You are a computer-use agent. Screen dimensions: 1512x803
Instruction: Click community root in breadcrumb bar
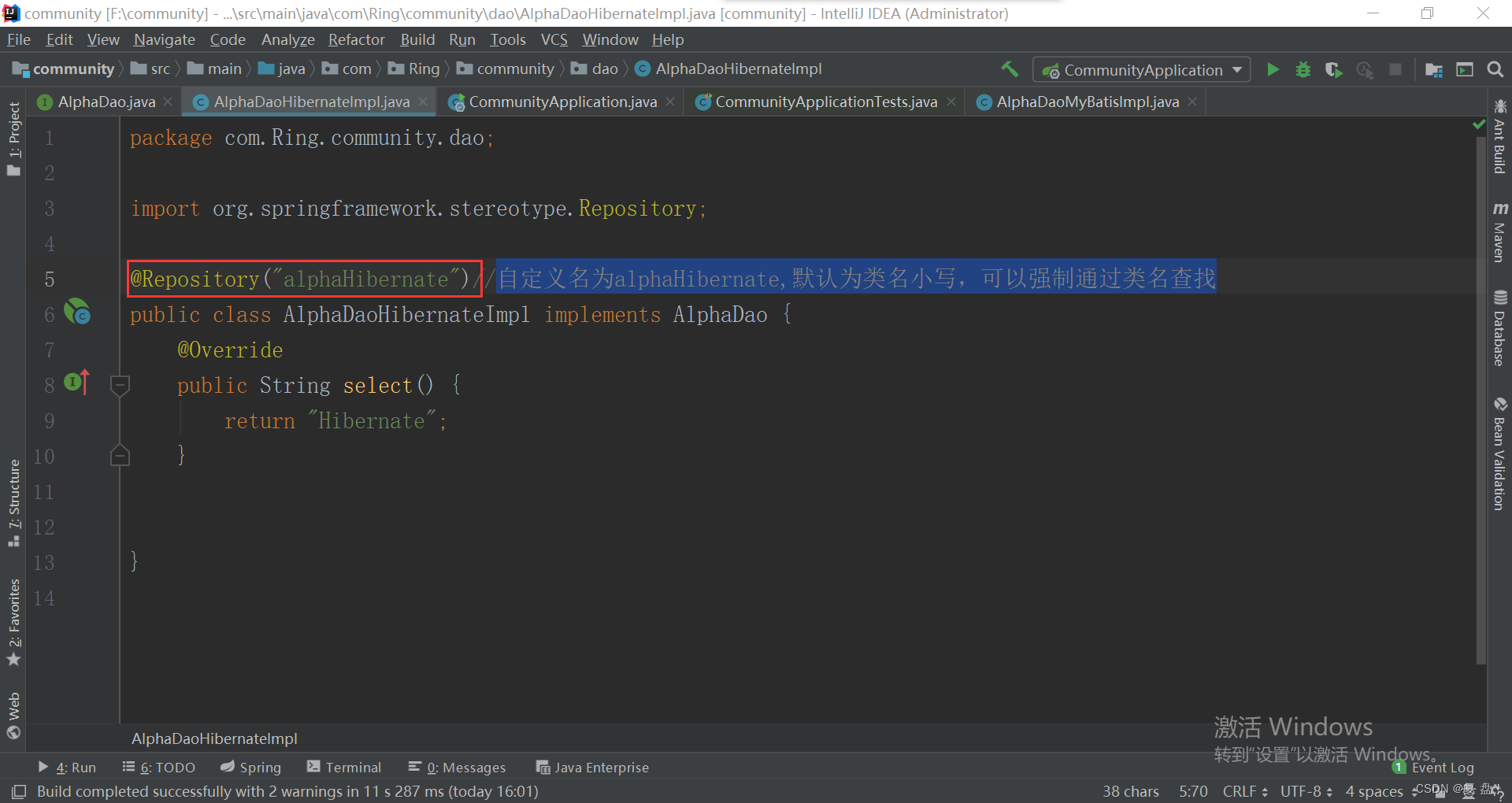coord(64,69)
